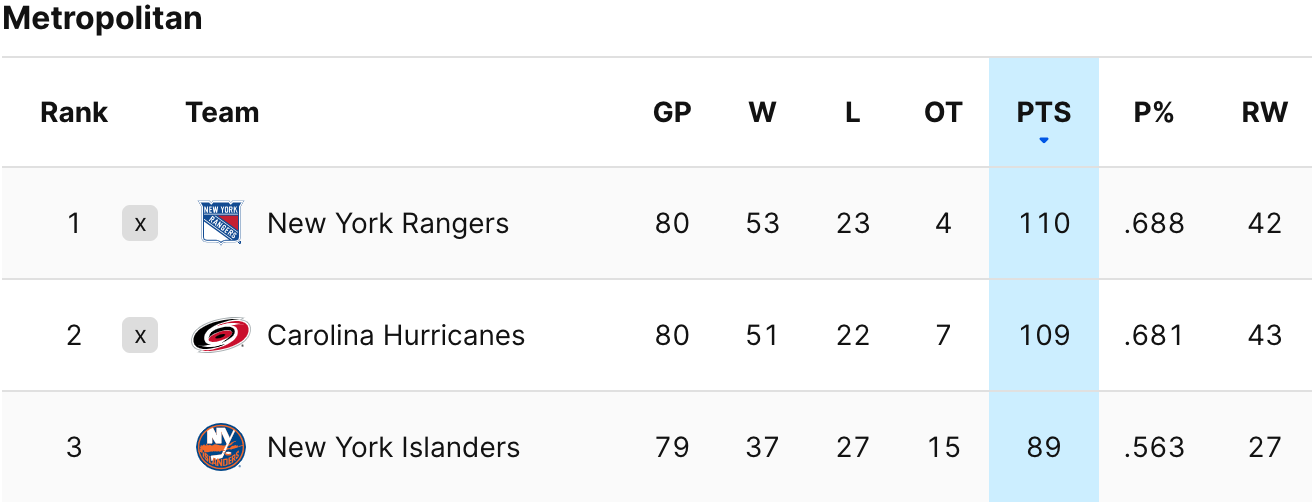
Task: Sort table by GP column header
Action: (x=672, y=112)
